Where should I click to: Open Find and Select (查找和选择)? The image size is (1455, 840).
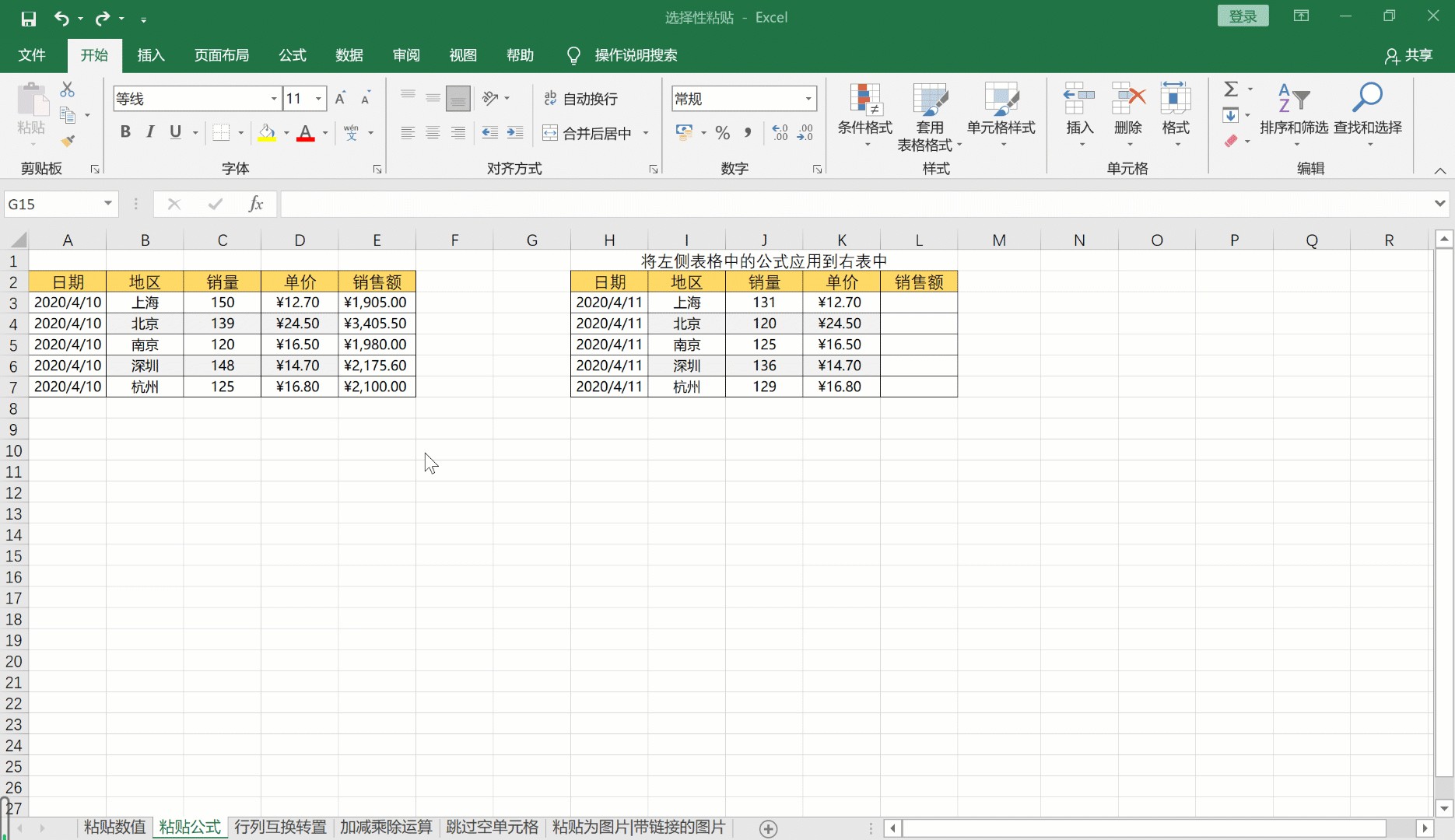tap(1368, 115)
